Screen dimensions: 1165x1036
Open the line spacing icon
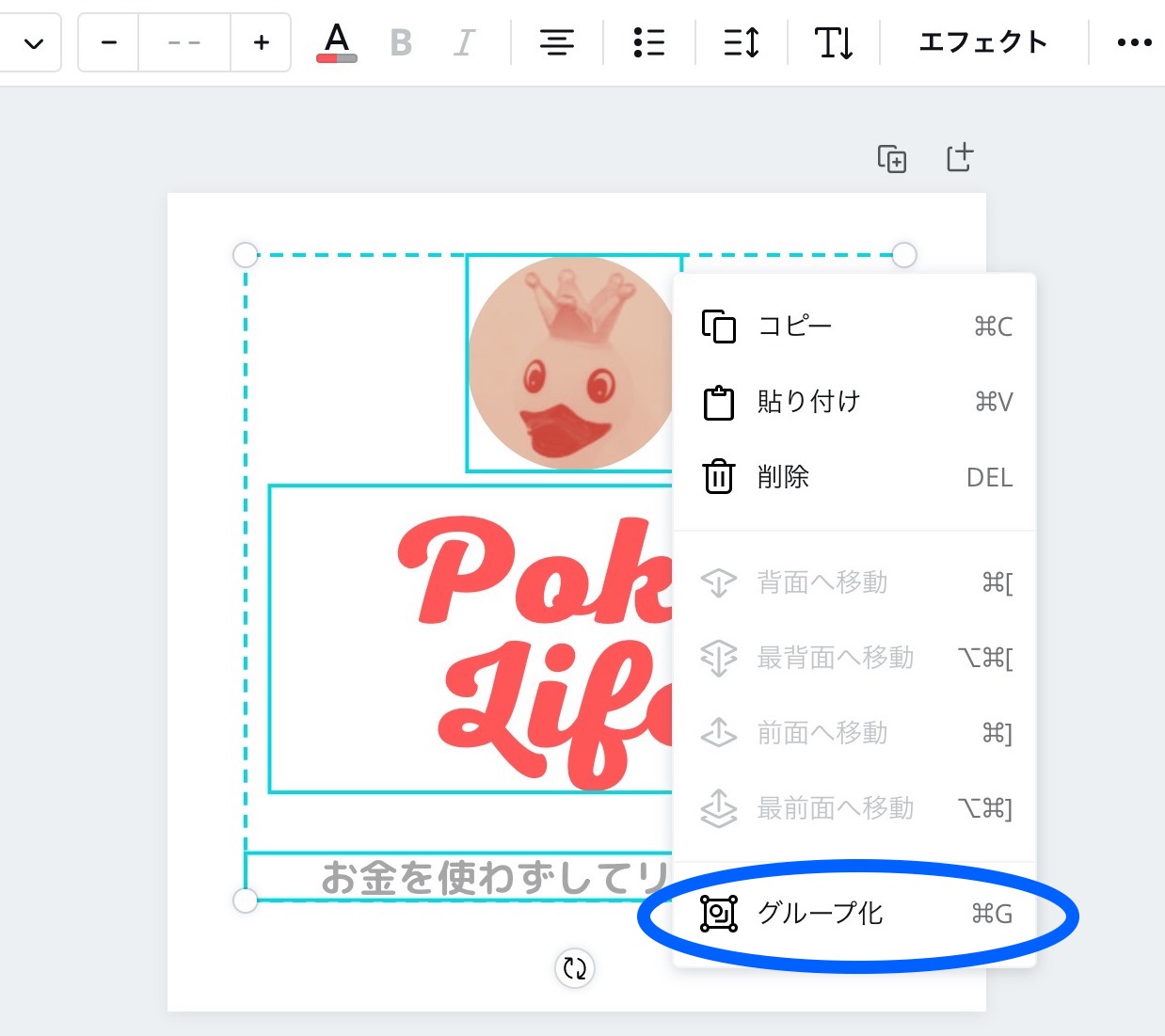coord(742,43)
